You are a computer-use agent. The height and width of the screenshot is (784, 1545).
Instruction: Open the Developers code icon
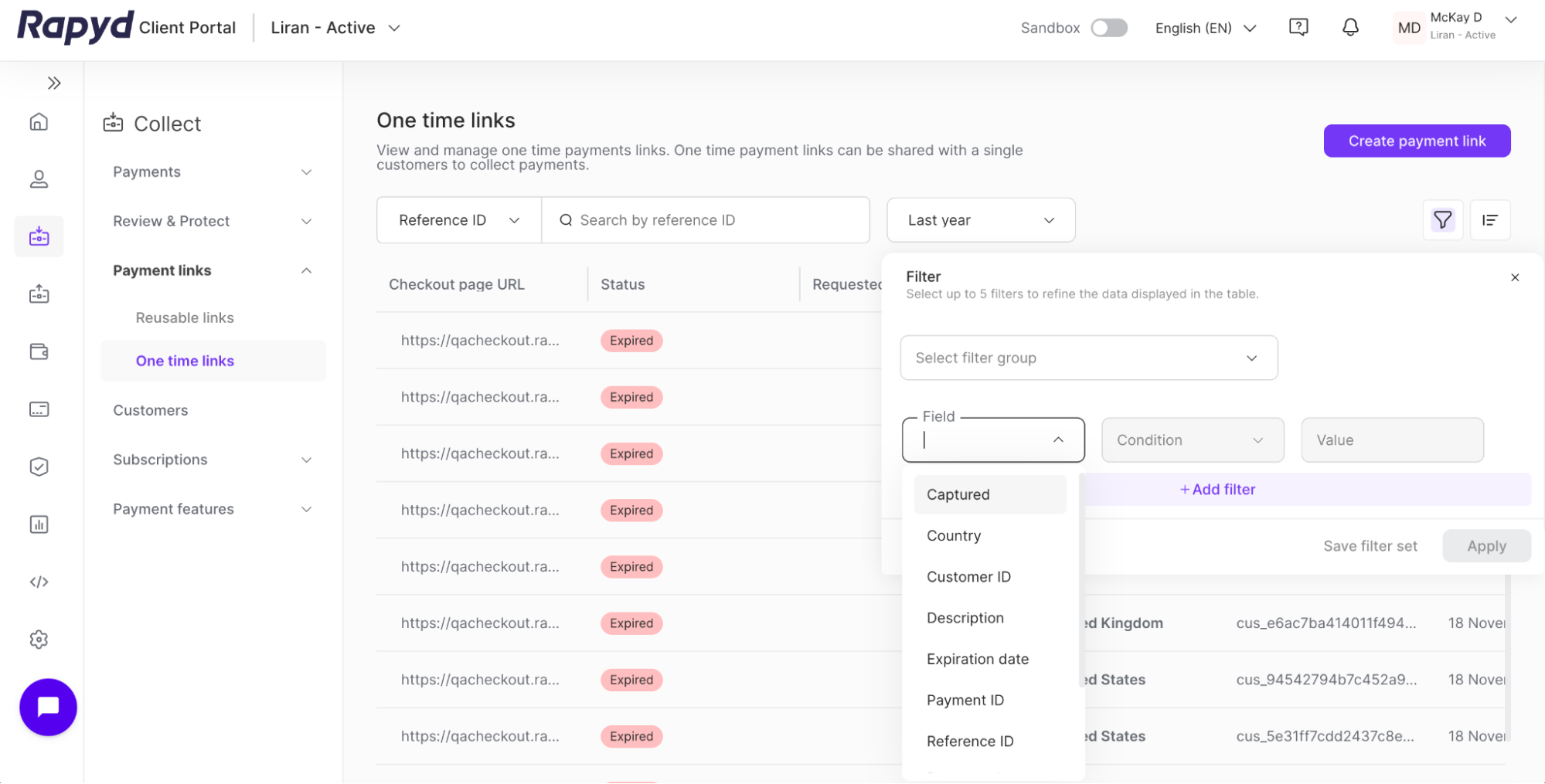point(39,582)
